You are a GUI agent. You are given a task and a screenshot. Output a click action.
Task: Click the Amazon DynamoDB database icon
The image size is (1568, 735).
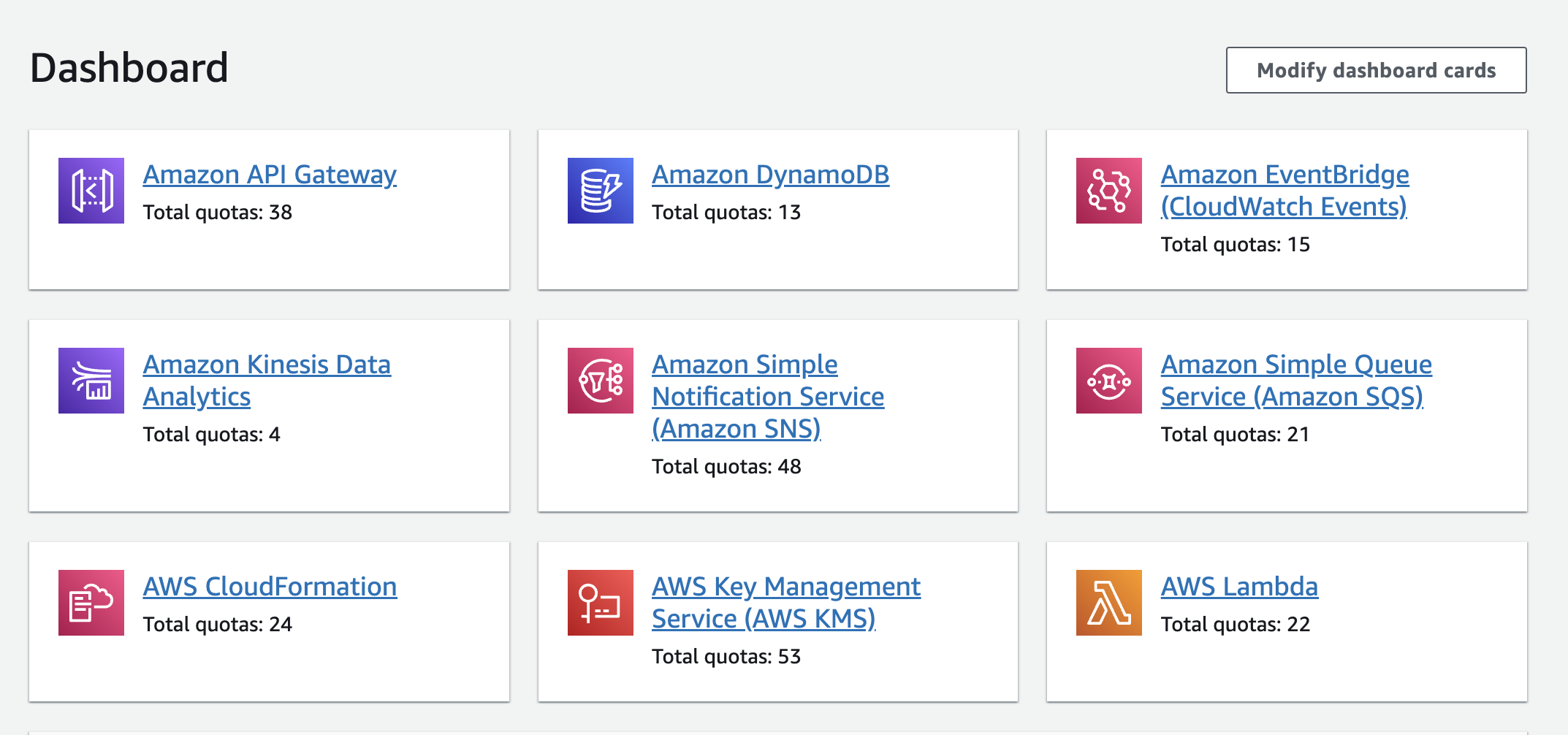[x=601, y=191]
